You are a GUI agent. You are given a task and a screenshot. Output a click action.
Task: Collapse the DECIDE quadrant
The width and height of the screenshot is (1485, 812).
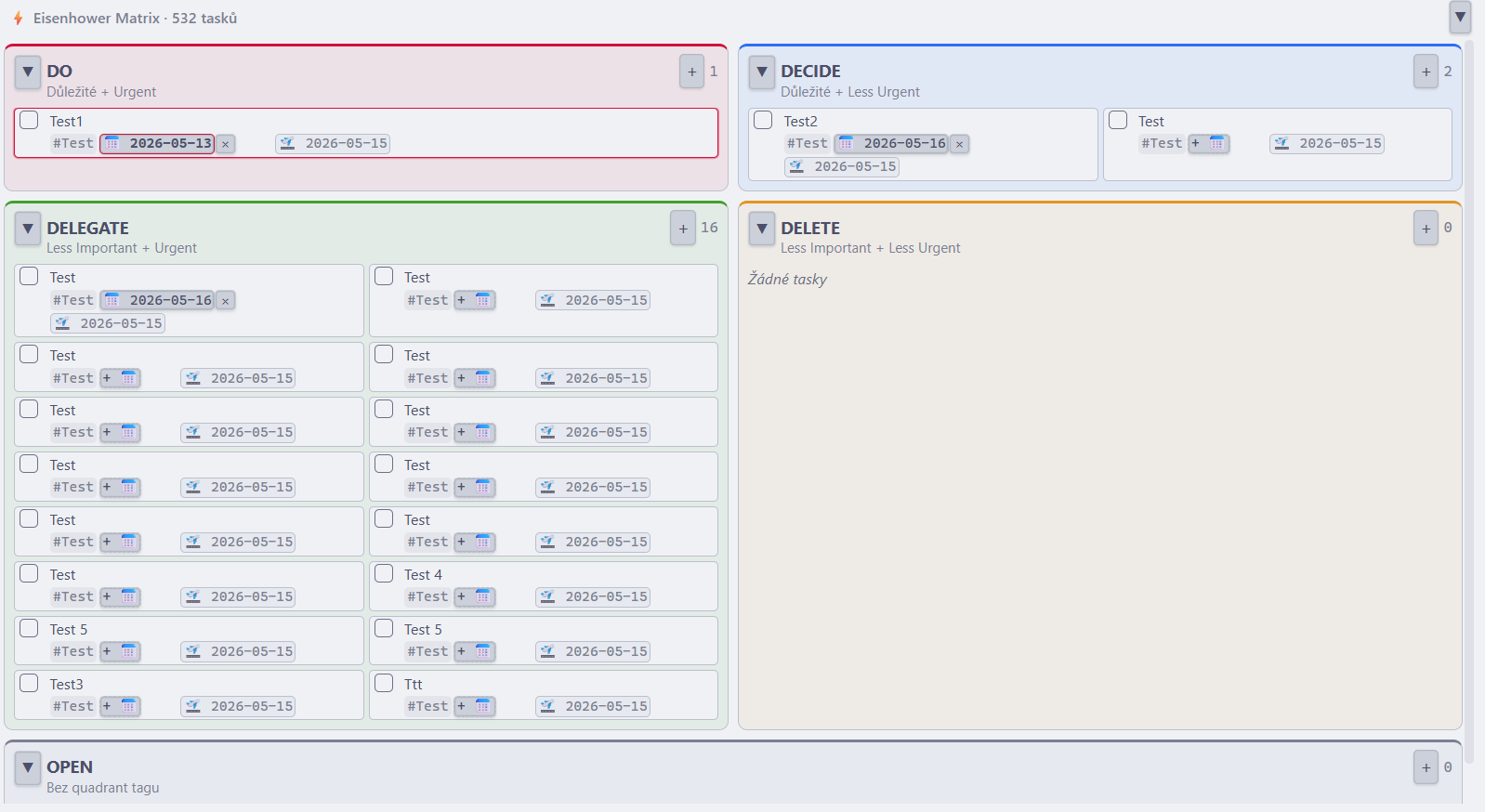pyautogui.click(x=762, y=72)
